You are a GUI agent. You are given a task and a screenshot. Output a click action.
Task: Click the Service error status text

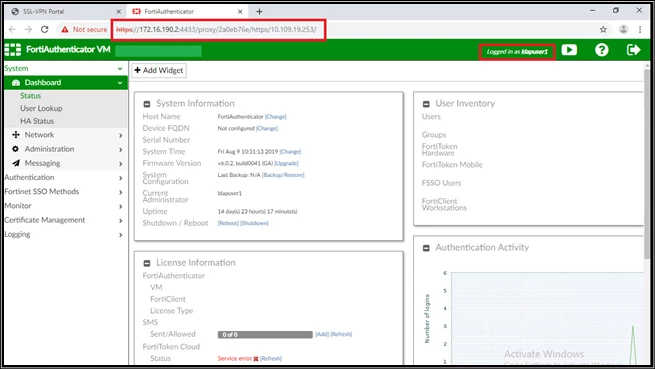coord(235,359)
